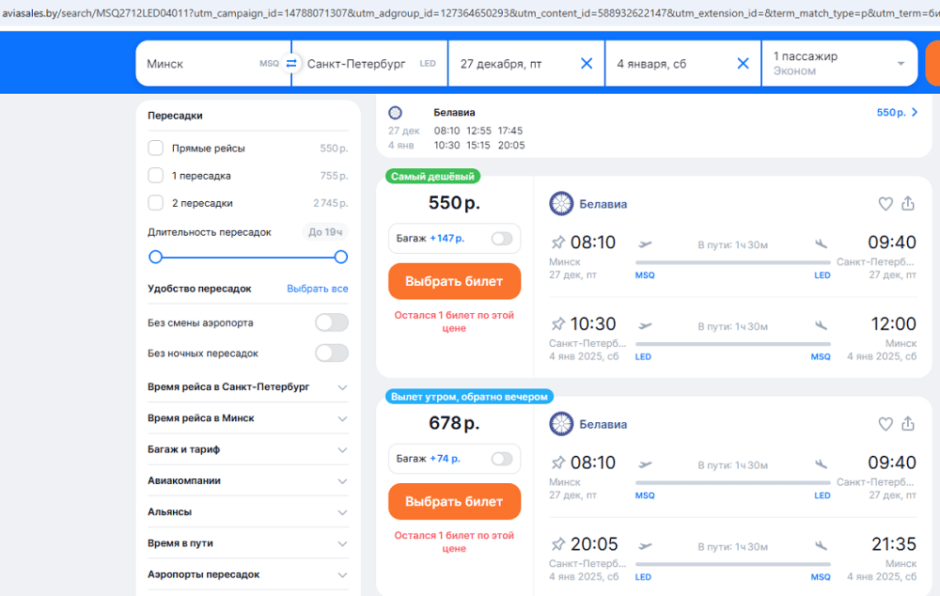Check the Прямые рейсы checkbox
940x596 pixels.
pos(156,148)
